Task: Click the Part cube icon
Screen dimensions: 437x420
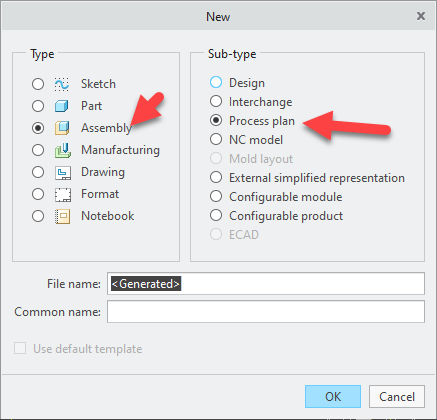Action: (x=62, y=106)
